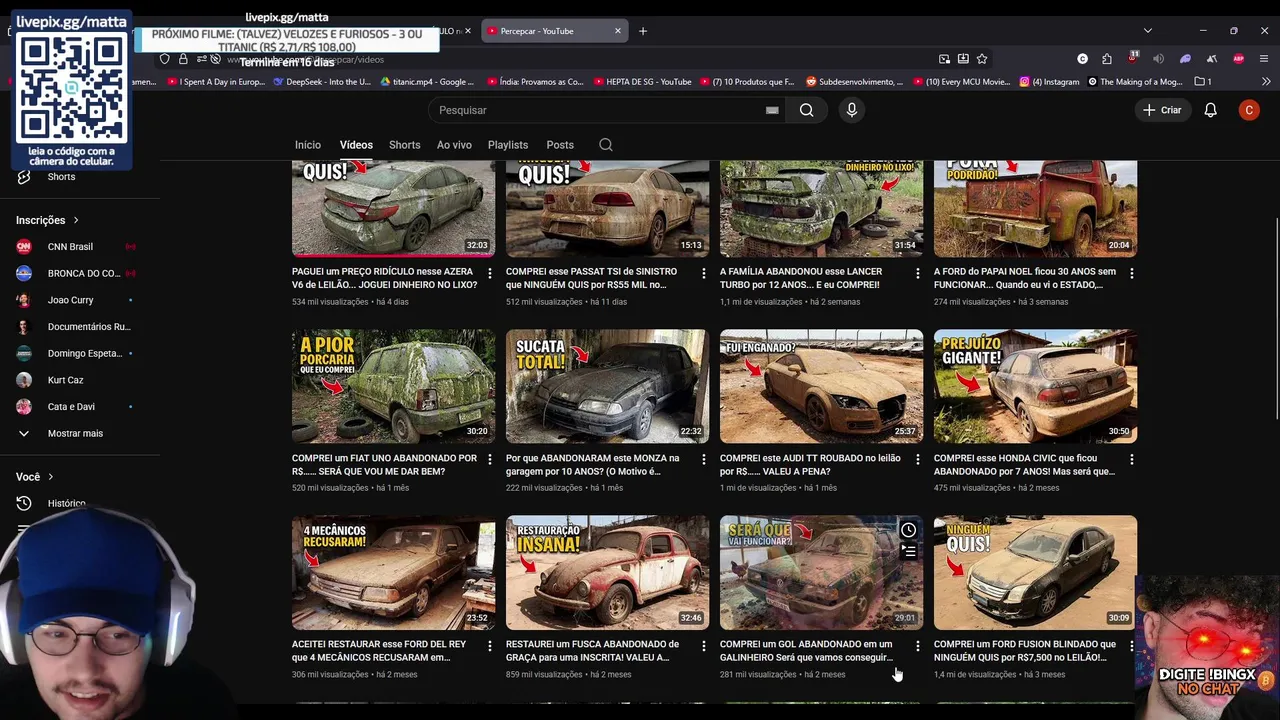1280x720 pixels.
Task: Select the Vídeos tab
Action: 356,145
